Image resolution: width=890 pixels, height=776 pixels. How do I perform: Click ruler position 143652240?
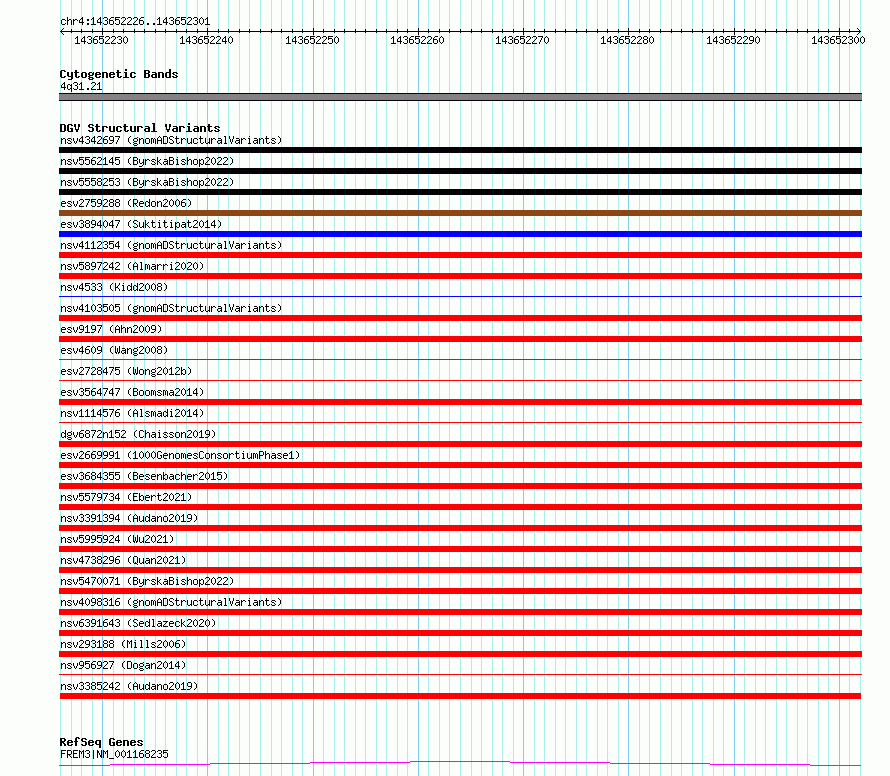pos(206,40)
